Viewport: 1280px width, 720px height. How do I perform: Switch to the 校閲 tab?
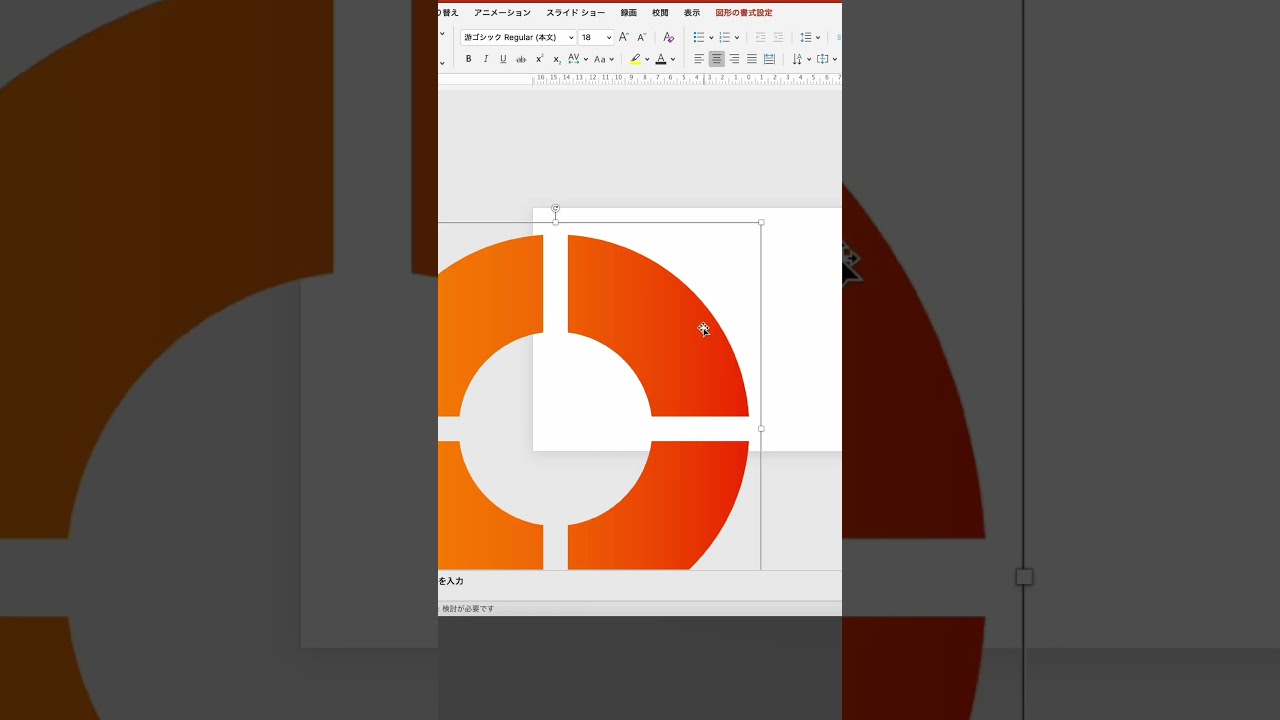tap(660, 13)
